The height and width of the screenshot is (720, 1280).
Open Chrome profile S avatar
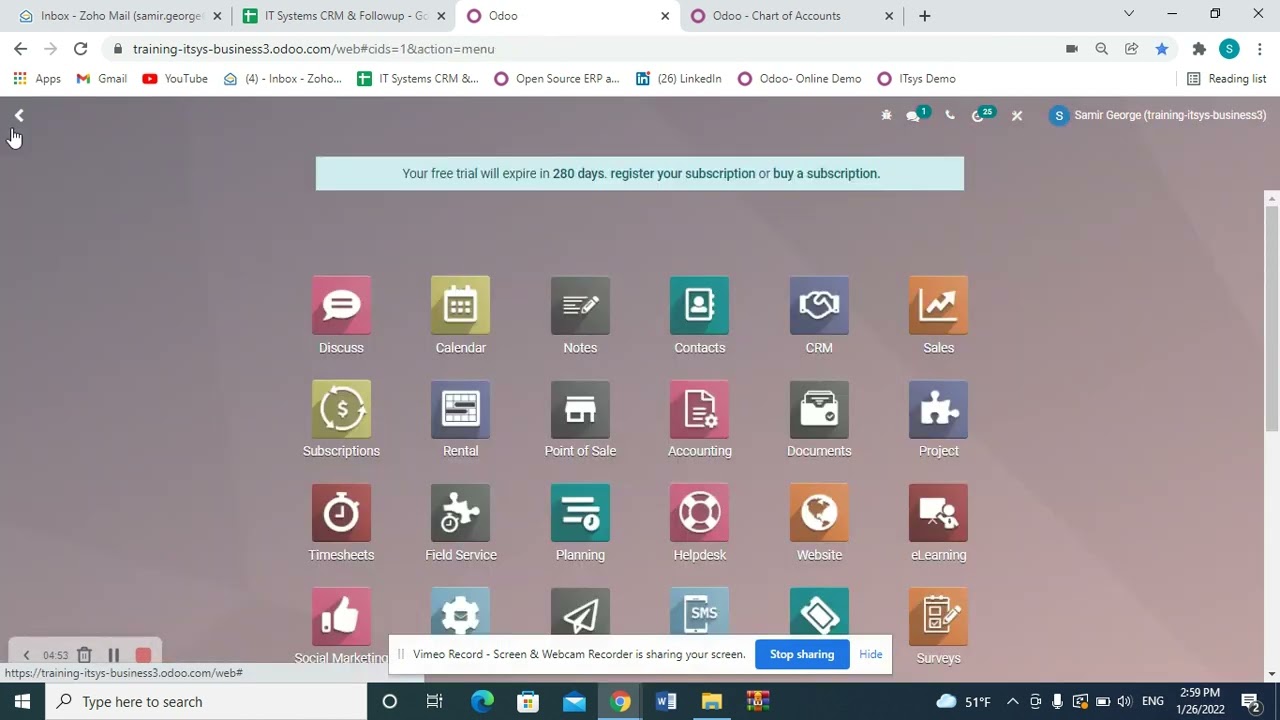pyautogui.click(x=1229, y=49)
